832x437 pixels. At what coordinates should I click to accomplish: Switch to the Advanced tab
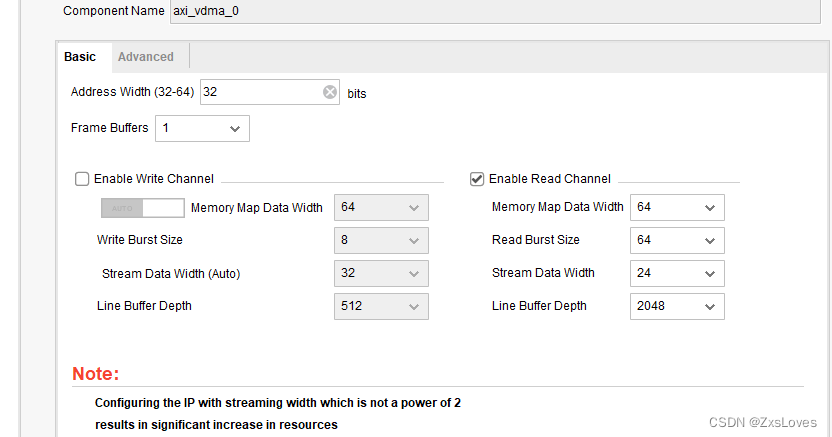click(x=146, y=57)
